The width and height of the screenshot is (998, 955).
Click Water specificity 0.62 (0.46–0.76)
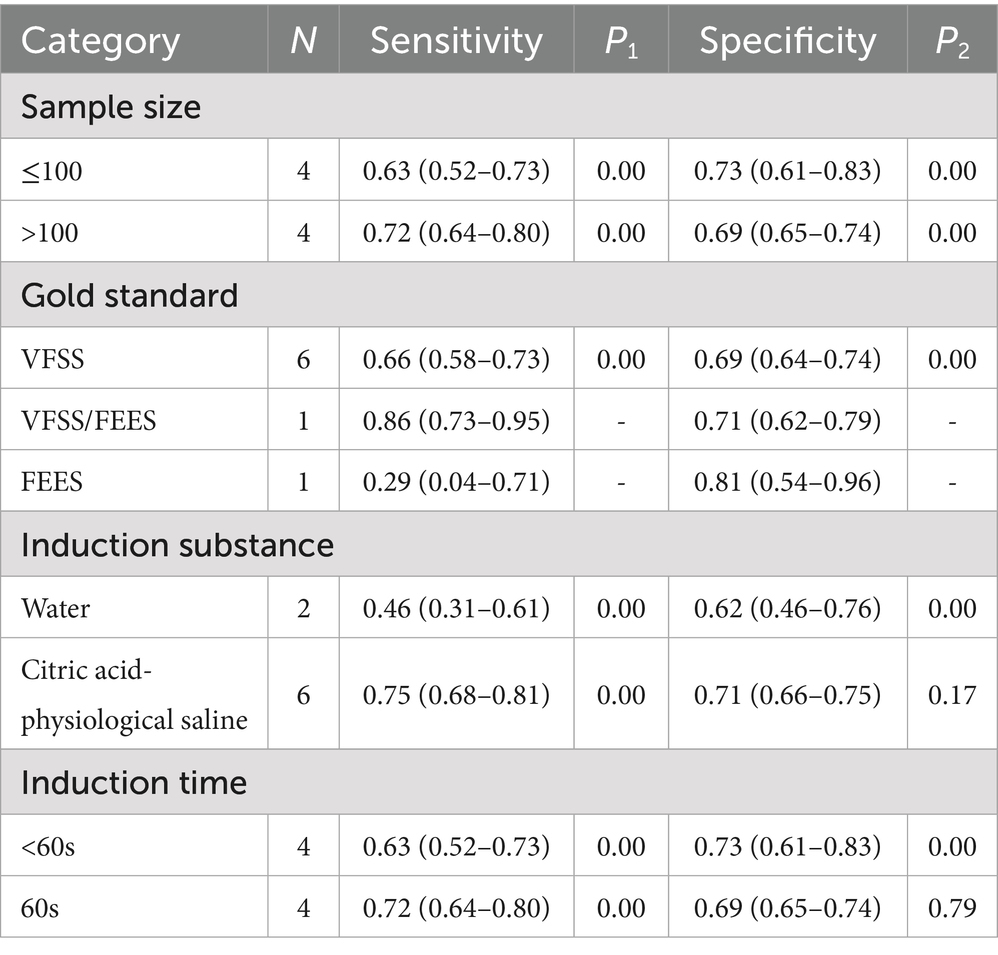coord(788,608)
